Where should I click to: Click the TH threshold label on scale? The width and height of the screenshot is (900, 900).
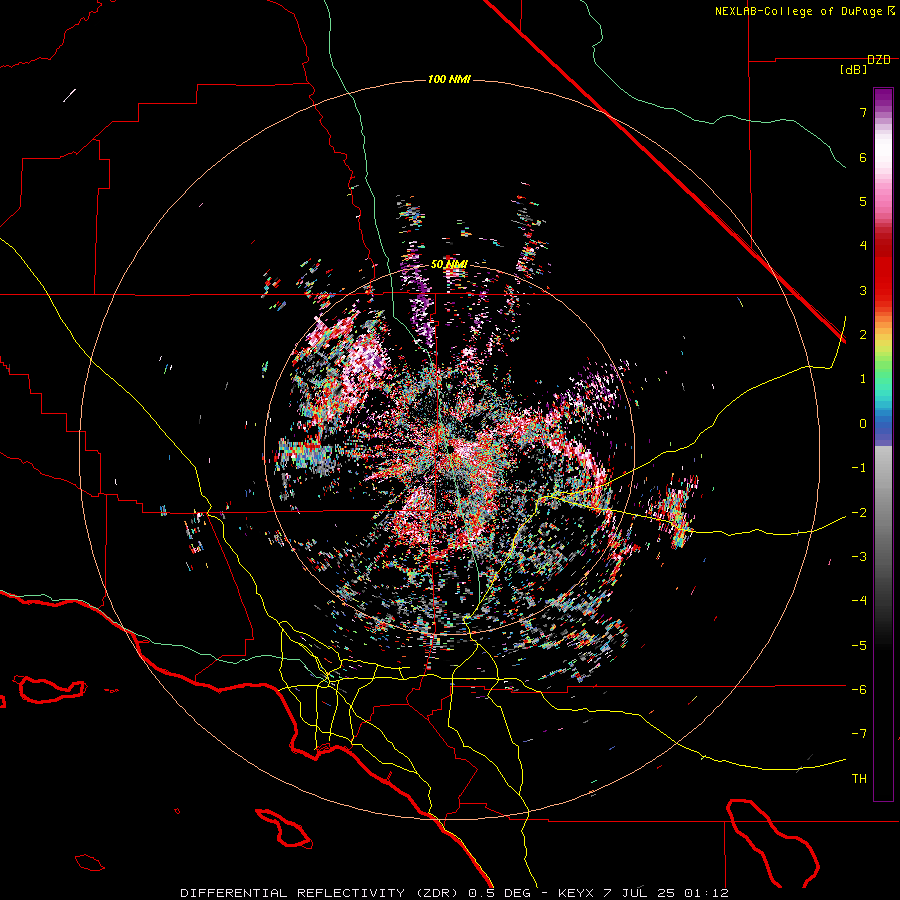pyautogui.click(x=859, y=778)
